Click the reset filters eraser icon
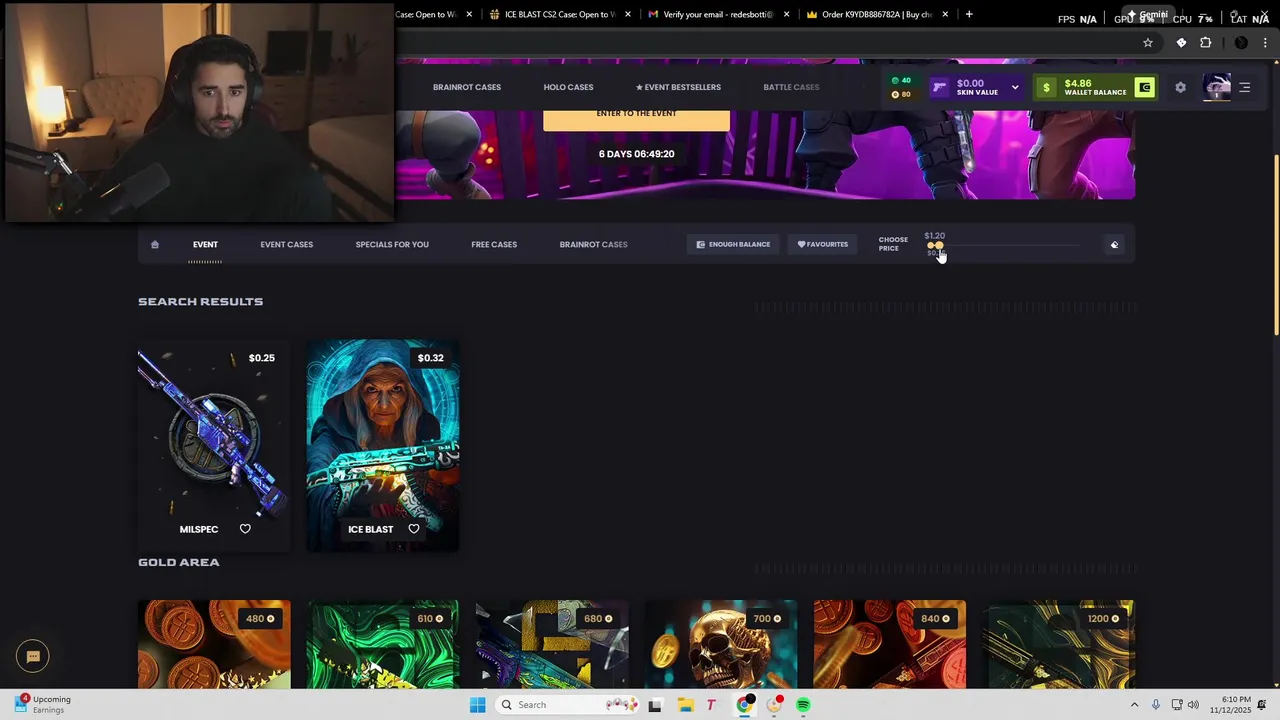Image resolution: width=1280 pixels, height=720 pixels. (1114, 244)
